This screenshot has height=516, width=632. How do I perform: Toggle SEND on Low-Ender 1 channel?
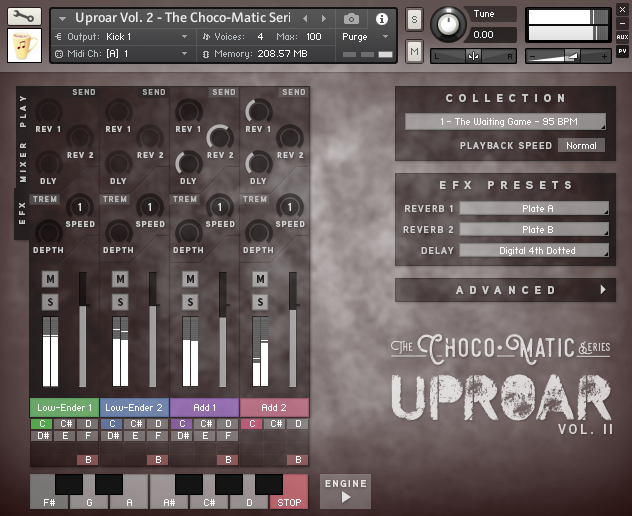click(84, 92)
